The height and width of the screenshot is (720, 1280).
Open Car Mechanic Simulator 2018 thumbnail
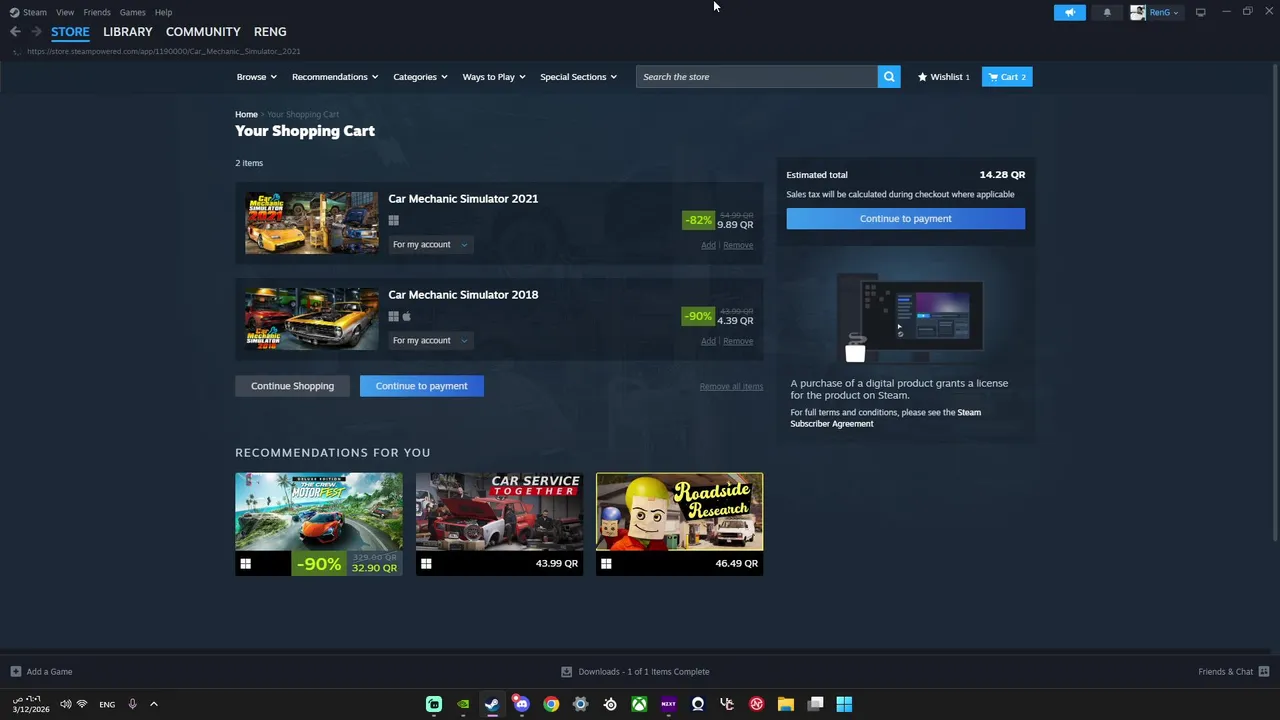click(x=312, y=319)
